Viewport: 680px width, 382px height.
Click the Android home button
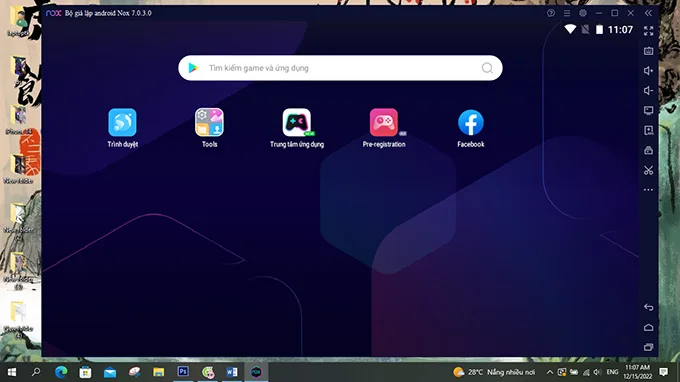(x=648, y=327)
